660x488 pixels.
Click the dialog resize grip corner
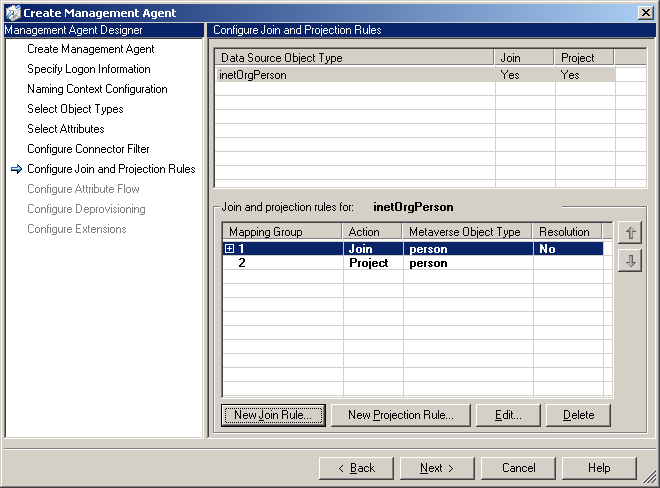tap(649, 477)
